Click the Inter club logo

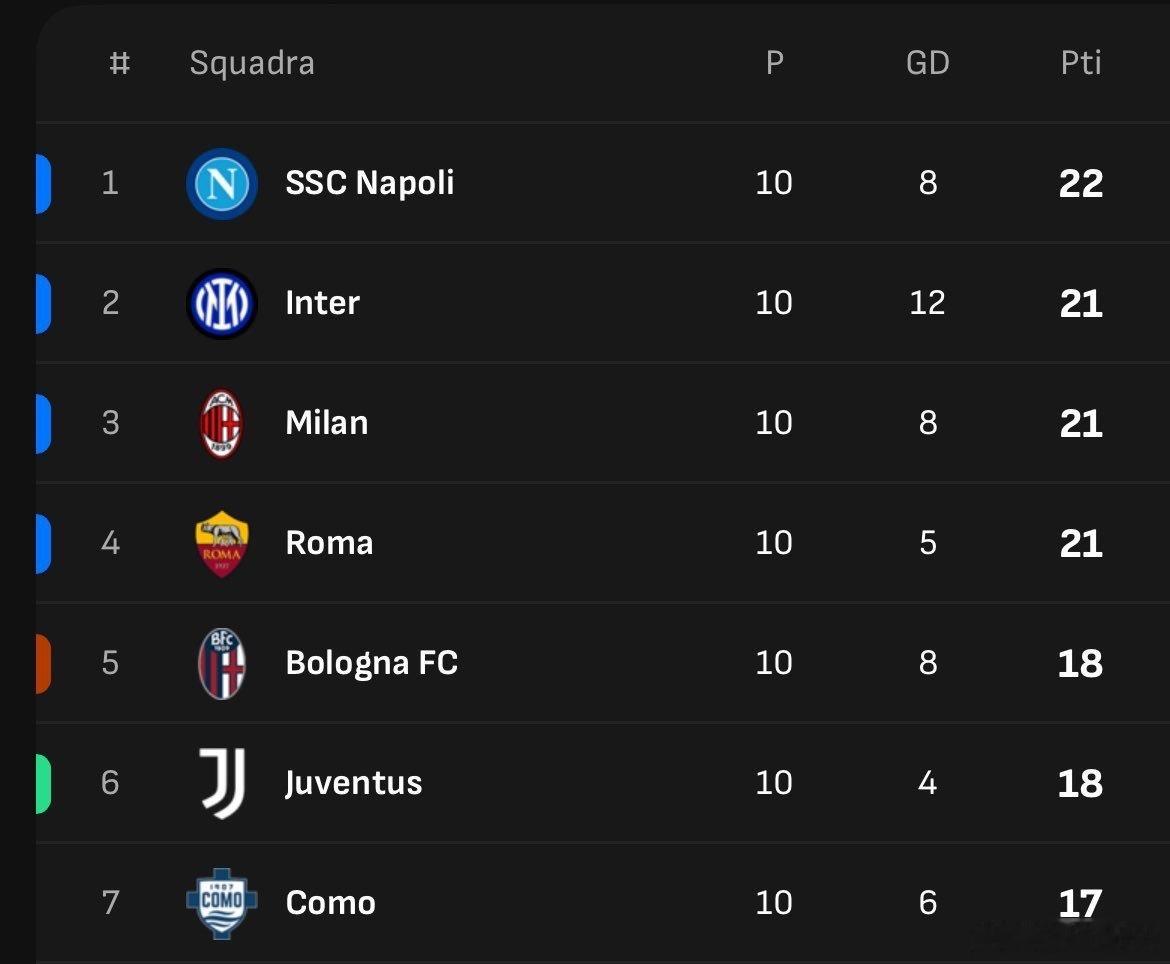point(222,303)
